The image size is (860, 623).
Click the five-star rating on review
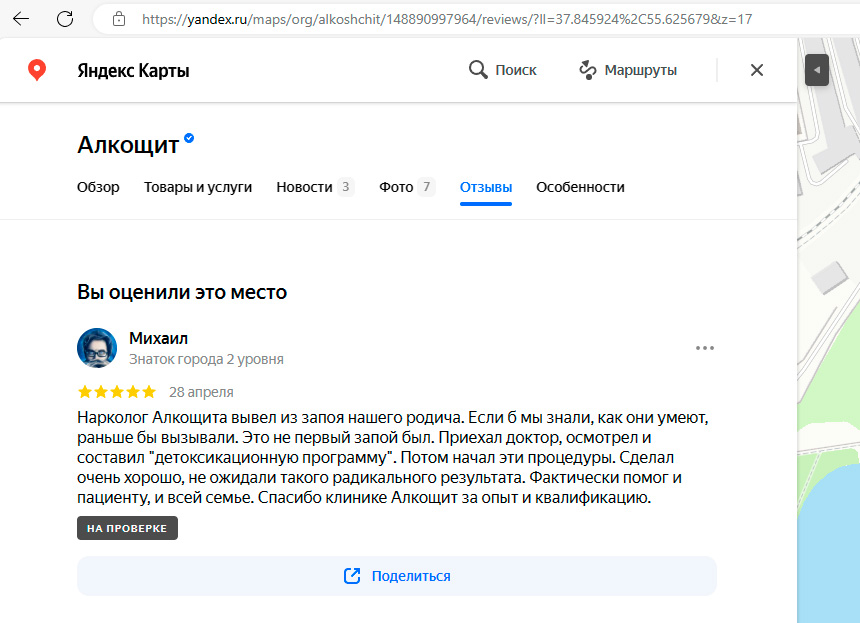click(116, 392)
